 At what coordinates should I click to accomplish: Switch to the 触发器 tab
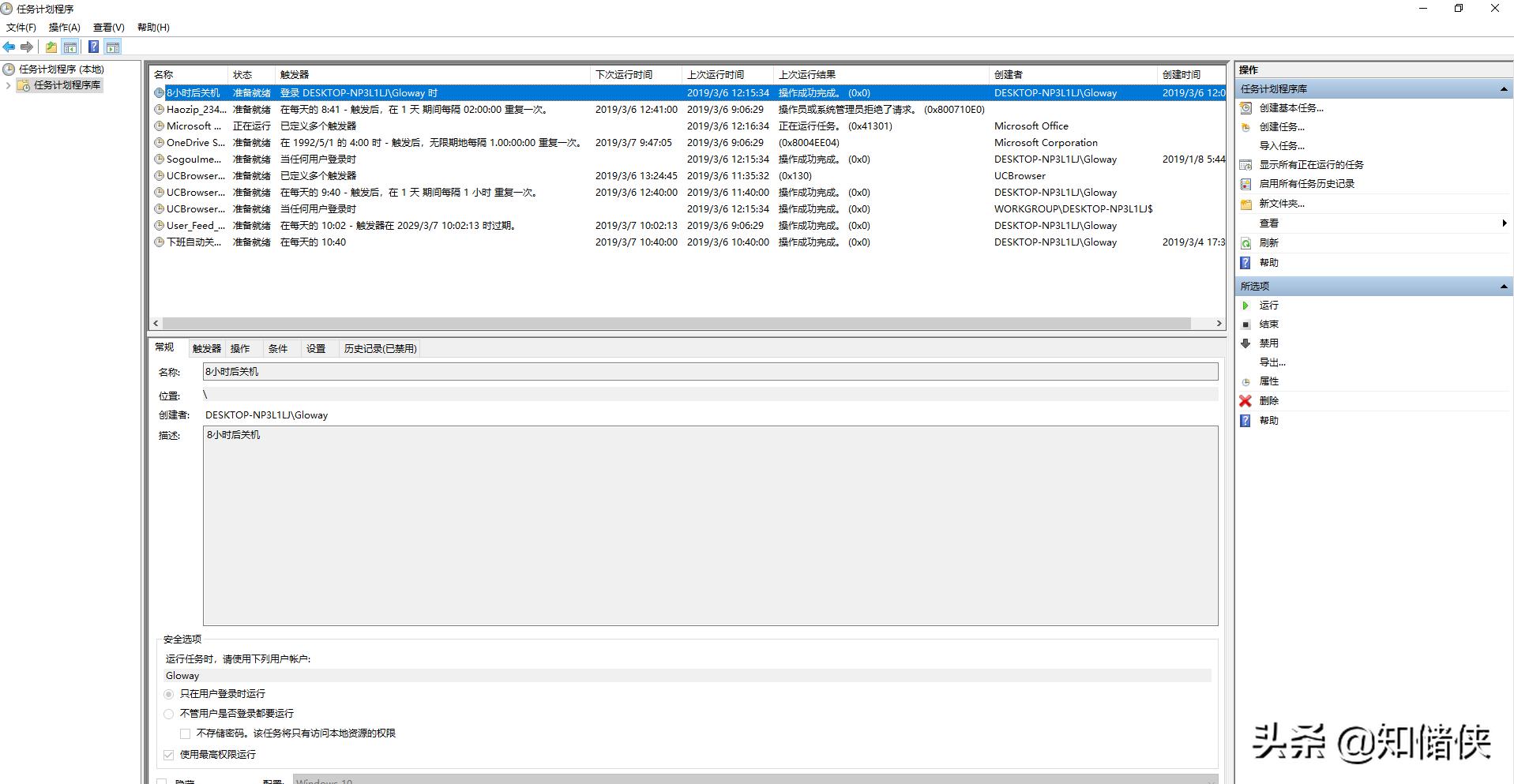206,349
